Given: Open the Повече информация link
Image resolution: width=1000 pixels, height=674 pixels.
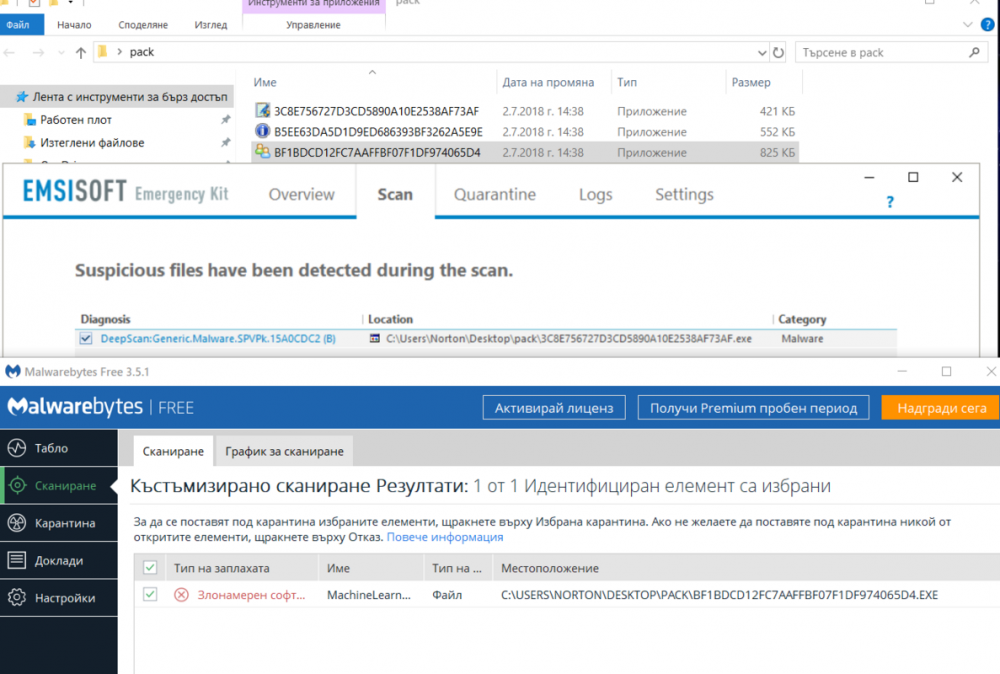Looking at the screenshot, I should click(445, 537).
